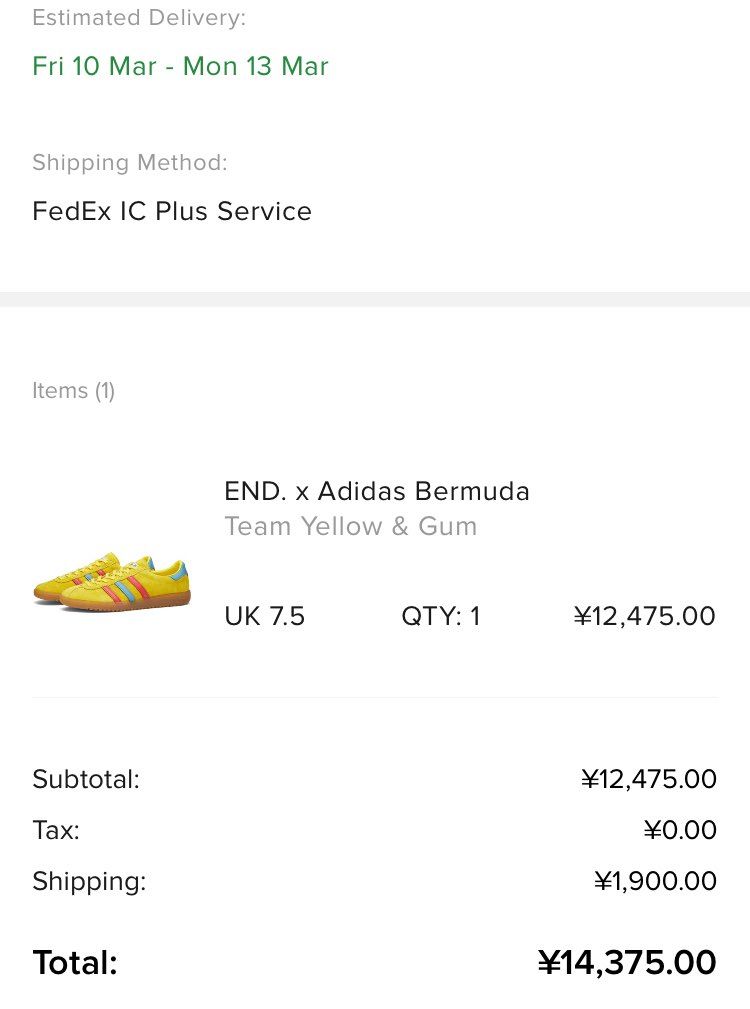Click the bold Total label
Viewport: 750px width, 1009px height.
pos(75,963)
